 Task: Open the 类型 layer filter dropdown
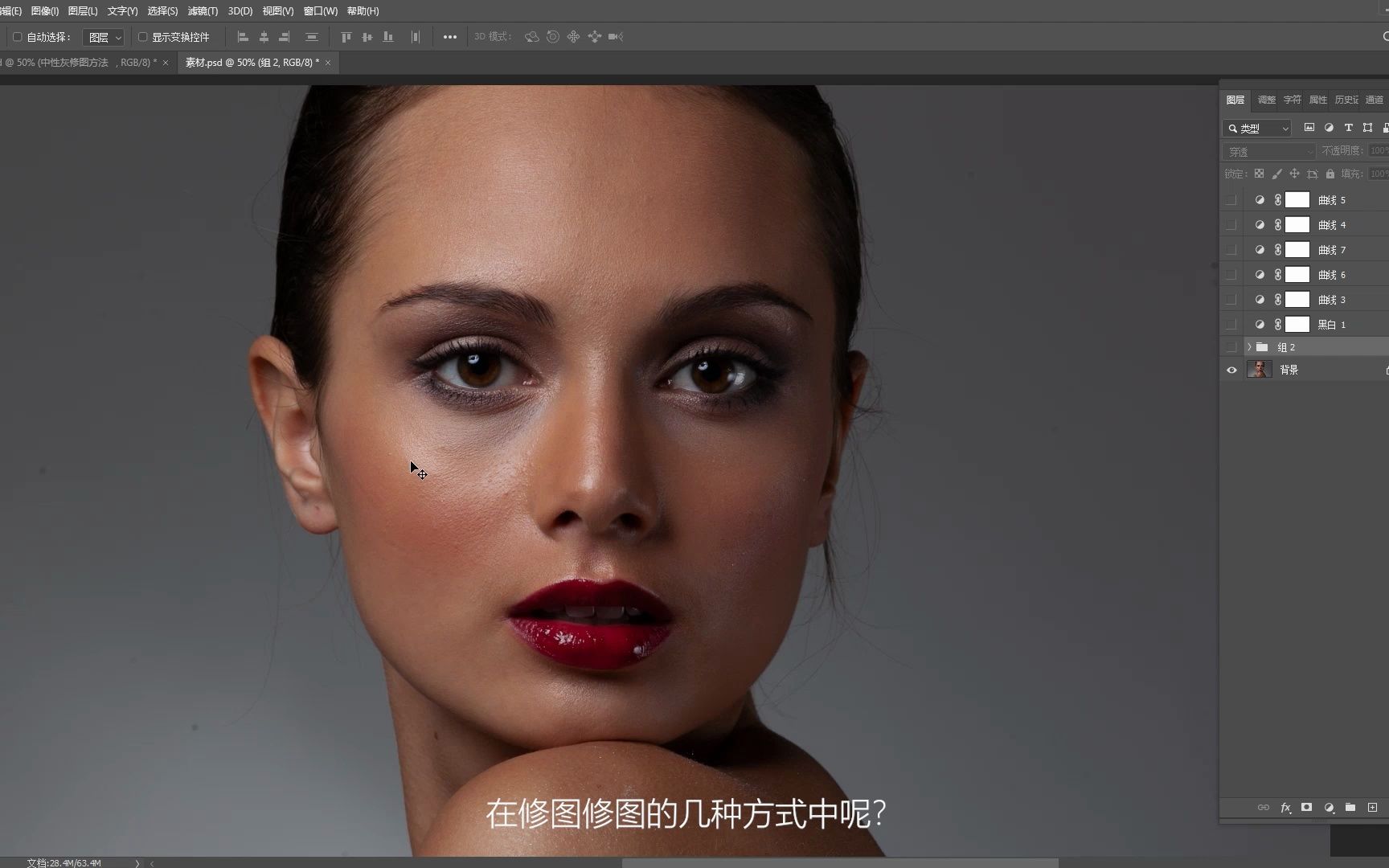tap(1257, 129)
